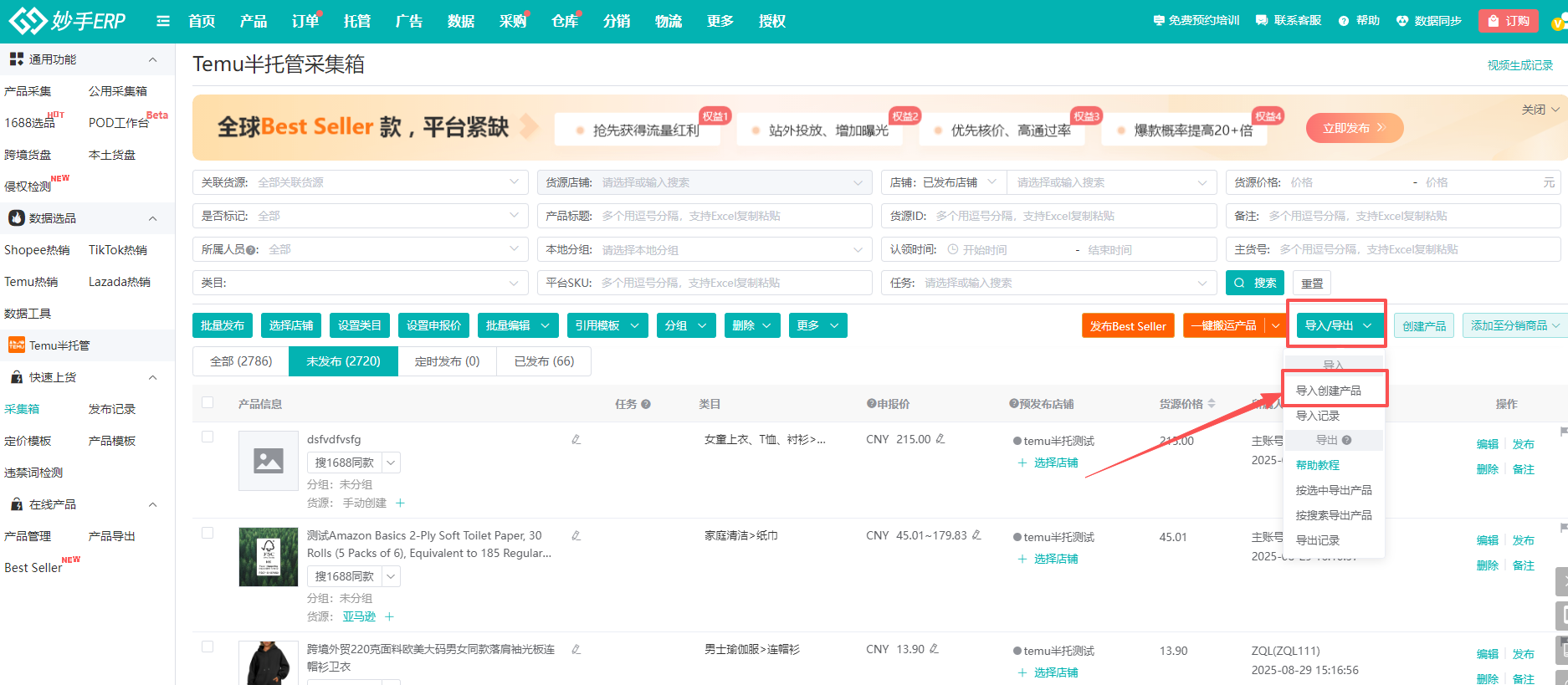1568x685 pixels.
Task: Tick the select-all checkbox in table header
Action: tap(208, 403)
